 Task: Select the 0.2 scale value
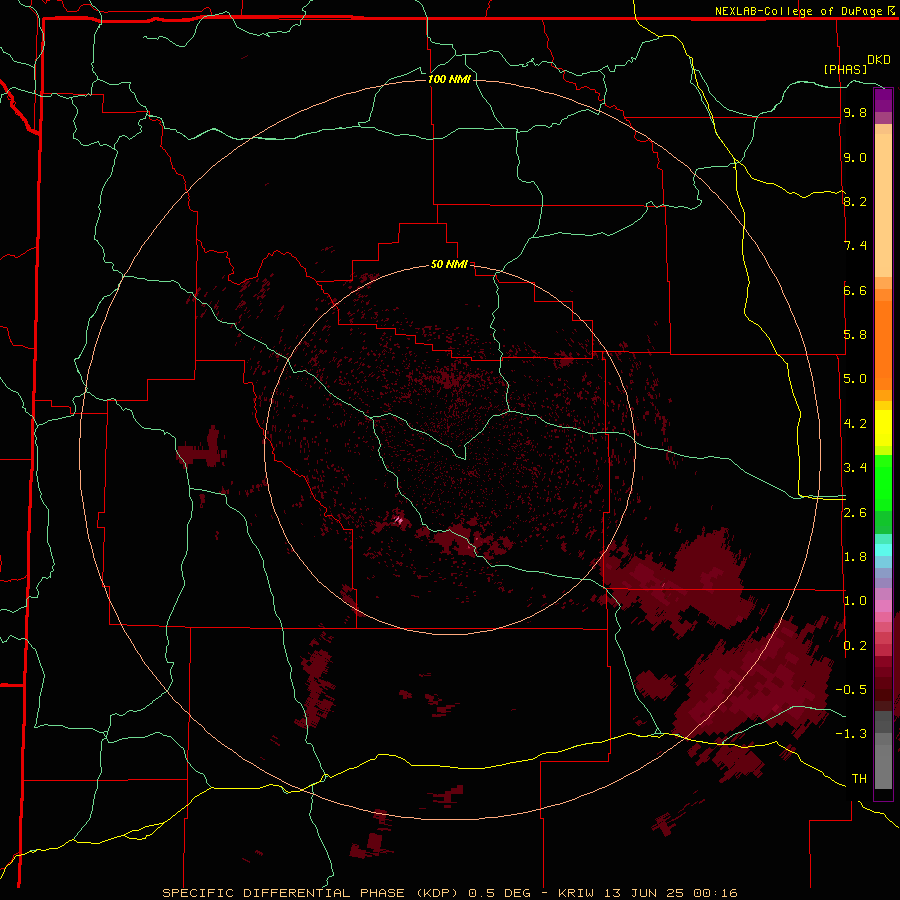coord(855,646)
